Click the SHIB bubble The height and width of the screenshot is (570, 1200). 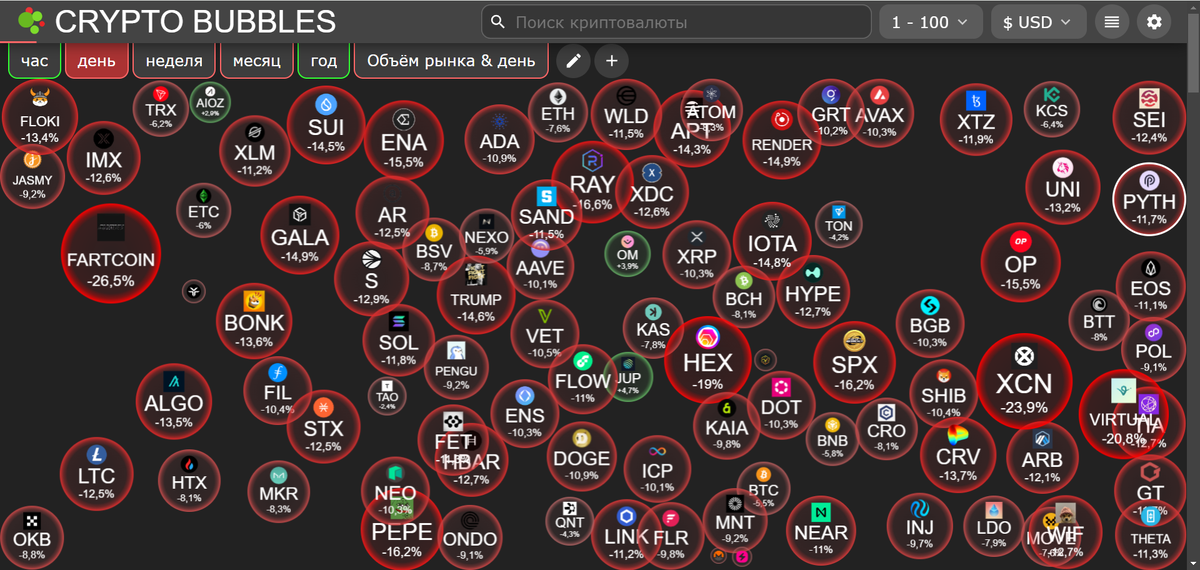(943, 393)
